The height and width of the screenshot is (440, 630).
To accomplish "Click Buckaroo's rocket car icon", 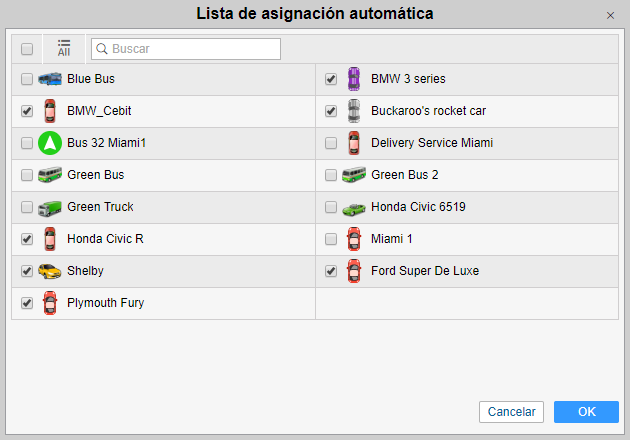I will click(x=353, y=111).
